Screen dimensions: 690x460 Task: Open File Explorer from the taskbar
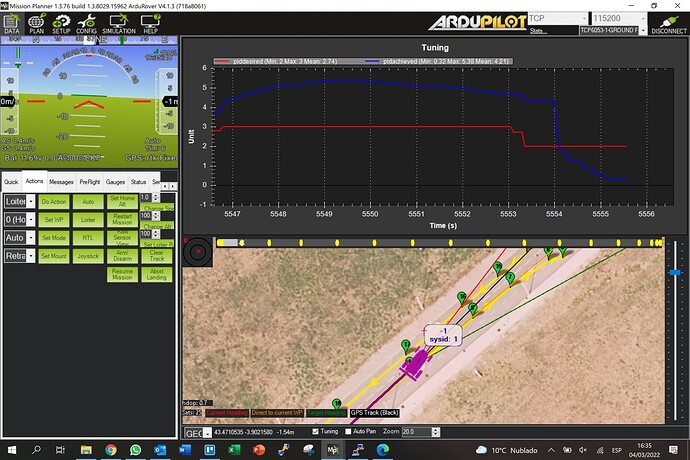coord(86,450)
